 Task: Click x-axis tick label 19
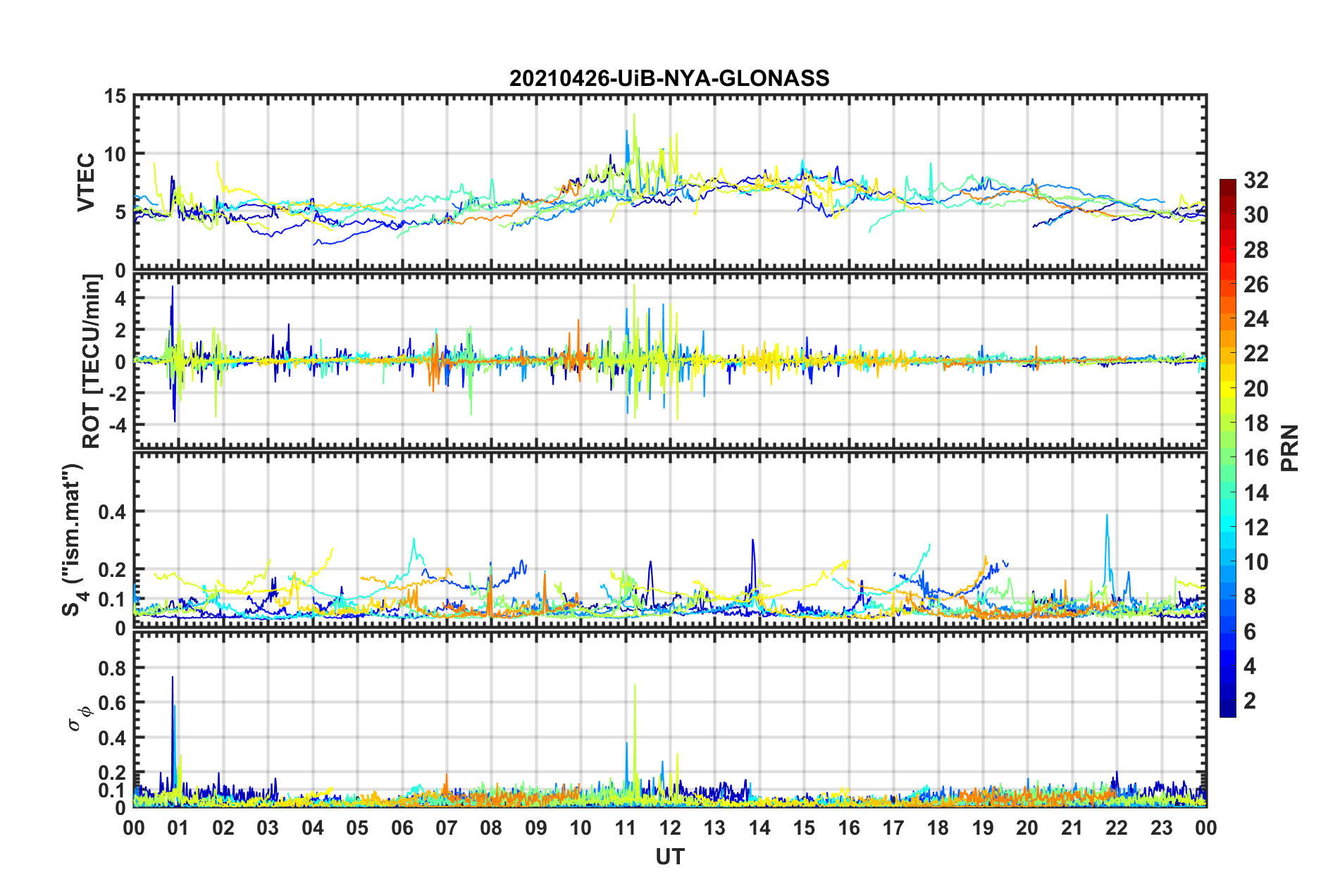(x=983, y=828)
